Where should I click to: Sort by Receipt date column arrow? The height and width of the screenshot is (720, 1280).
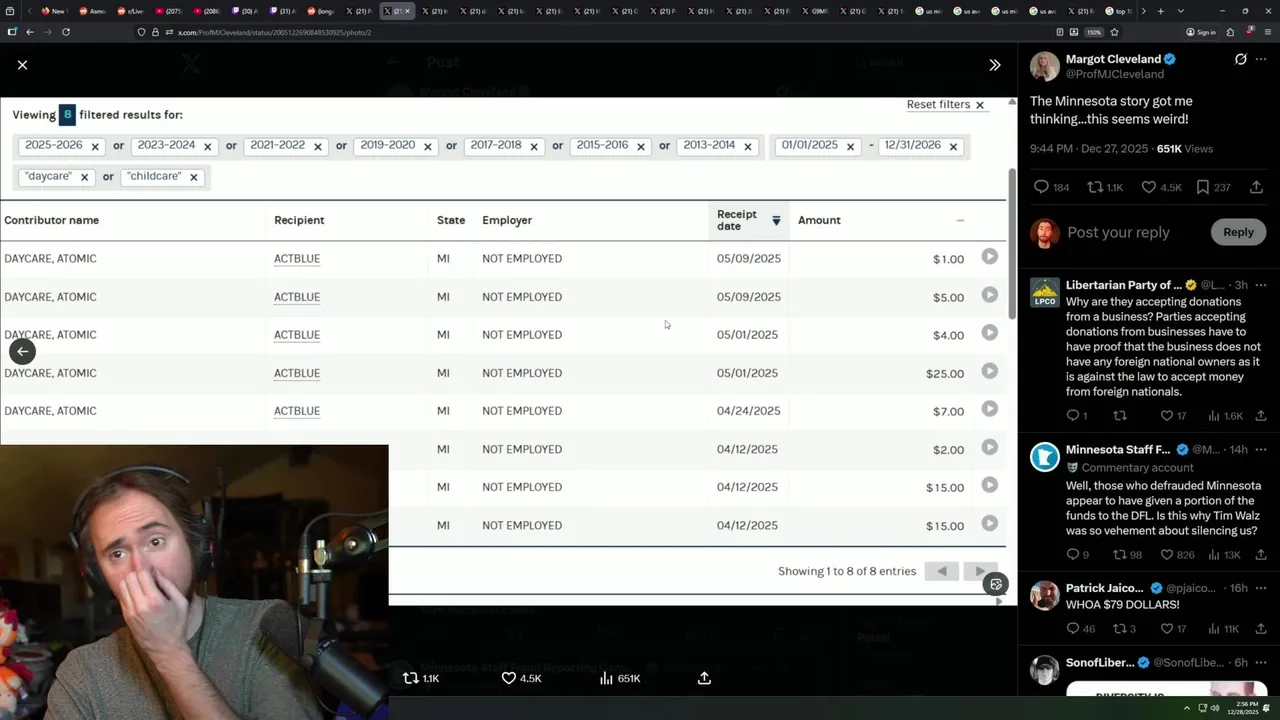tap(776, 220)
